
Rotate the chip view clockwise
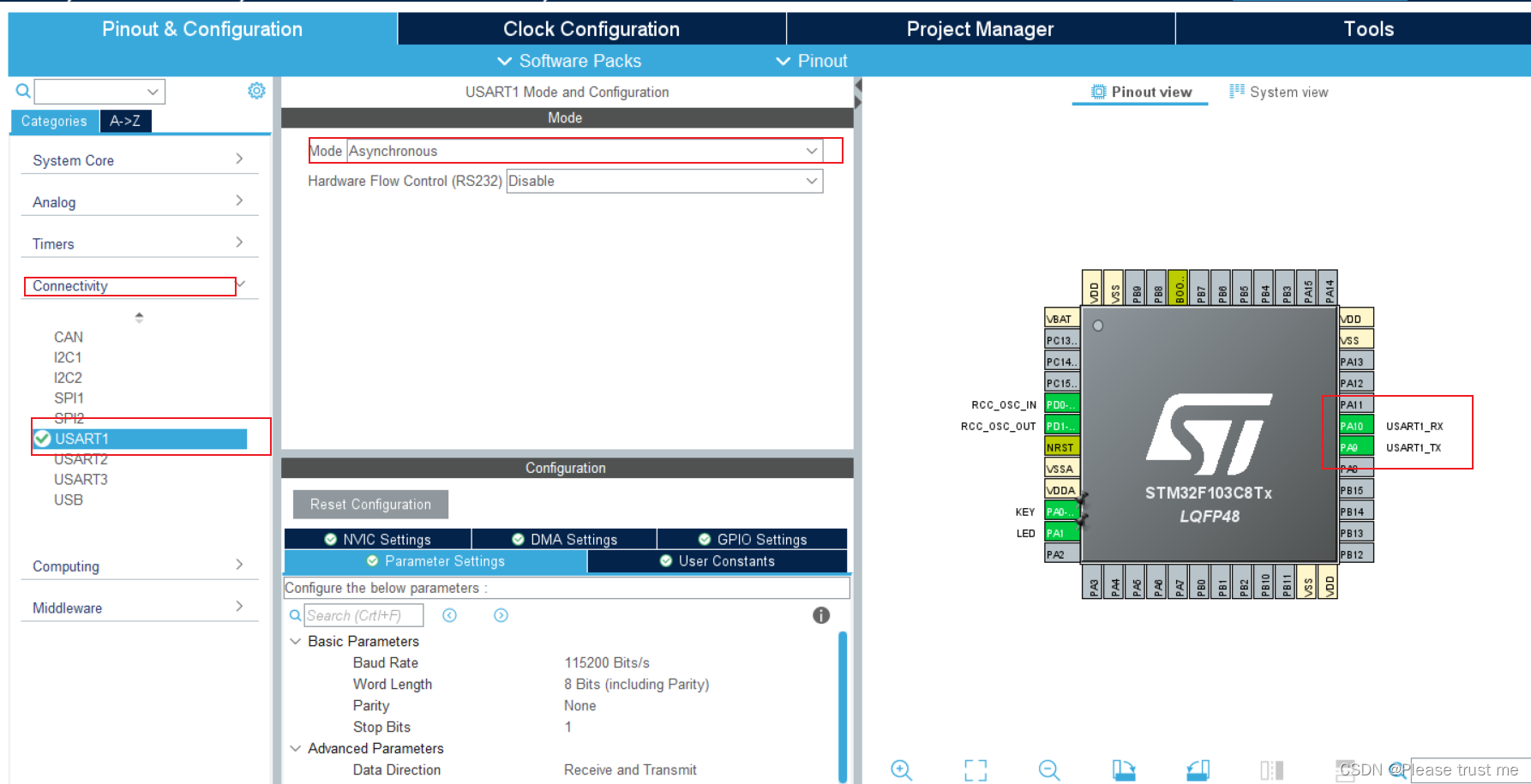pos(1123,769)
